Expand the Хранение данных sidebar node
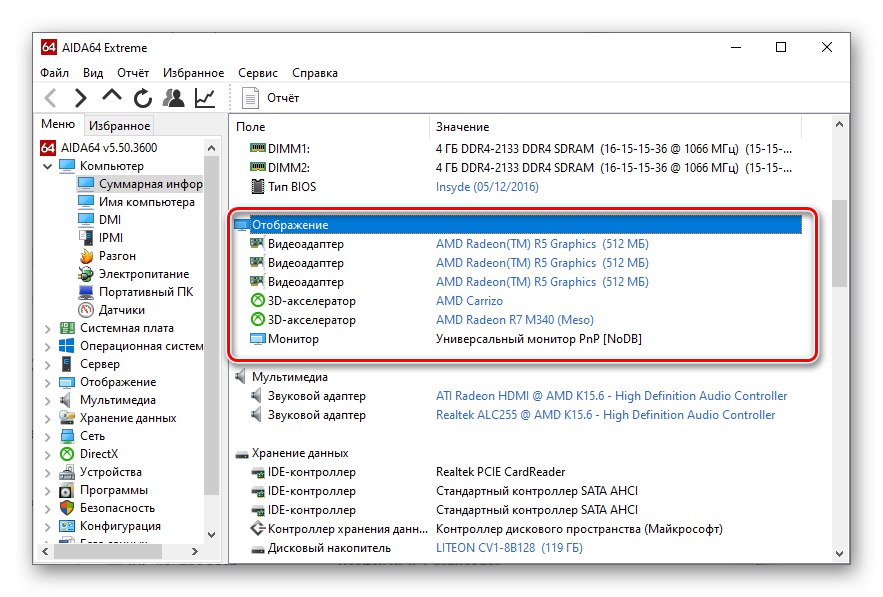883x597 pixels. [x=48, y=418]
